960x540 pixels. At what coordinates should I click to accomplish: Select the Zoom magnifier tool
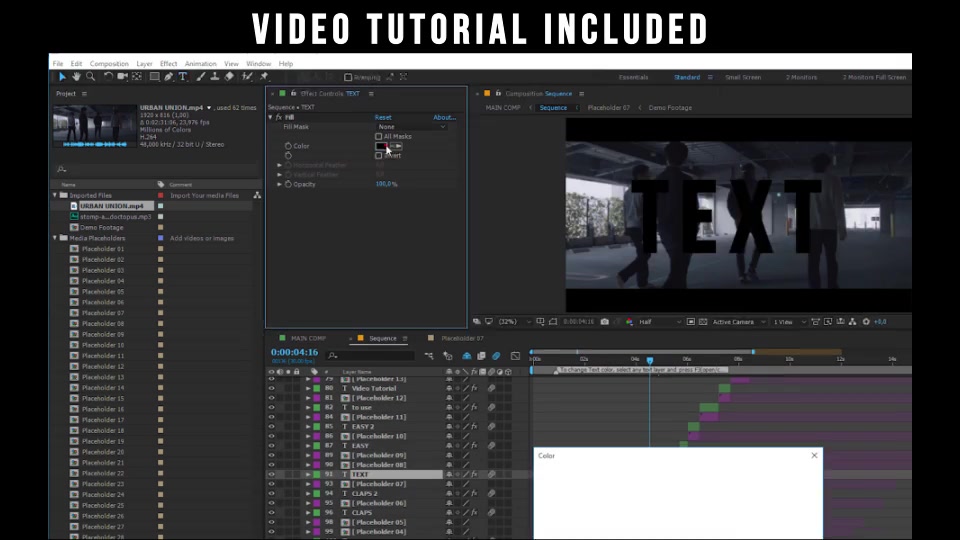click(91, 77)
